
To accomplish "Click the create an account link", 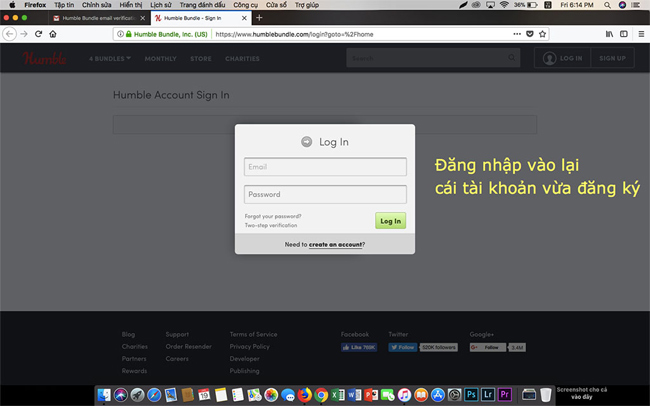I will pyautogui.click(x=336, y=244).
